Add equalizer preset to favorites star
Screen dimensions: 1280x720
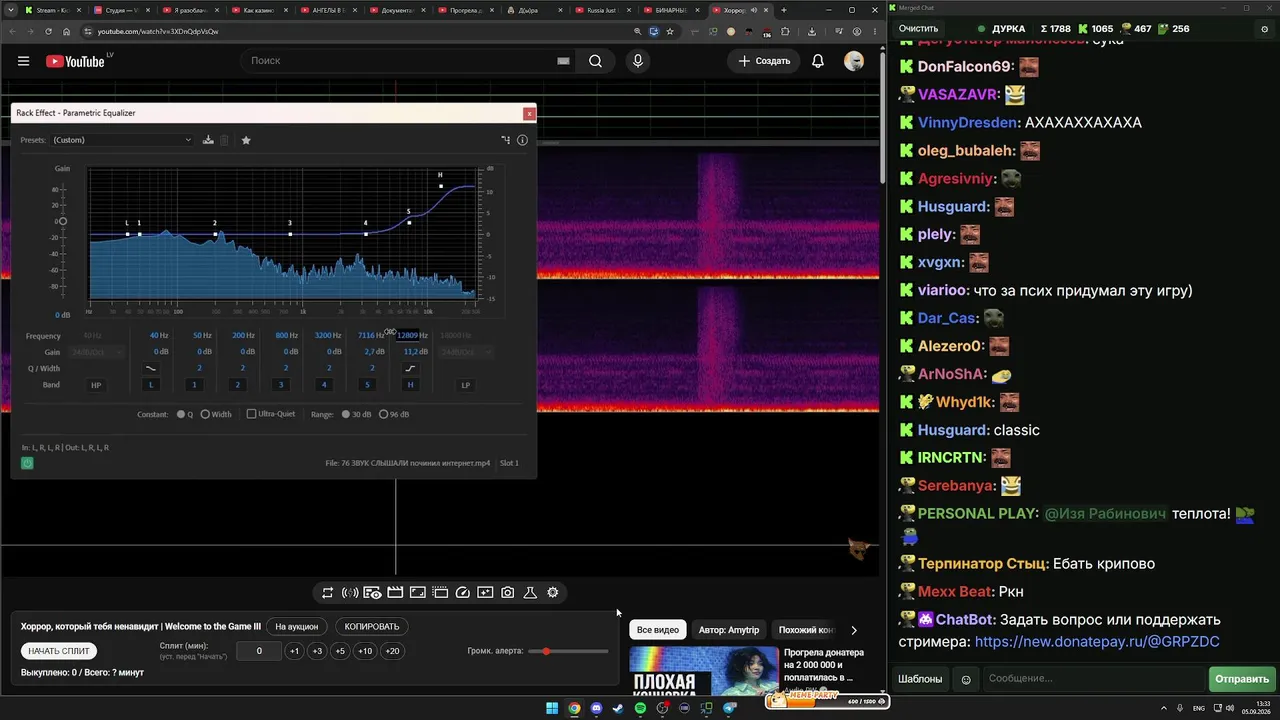coord(246,140)
